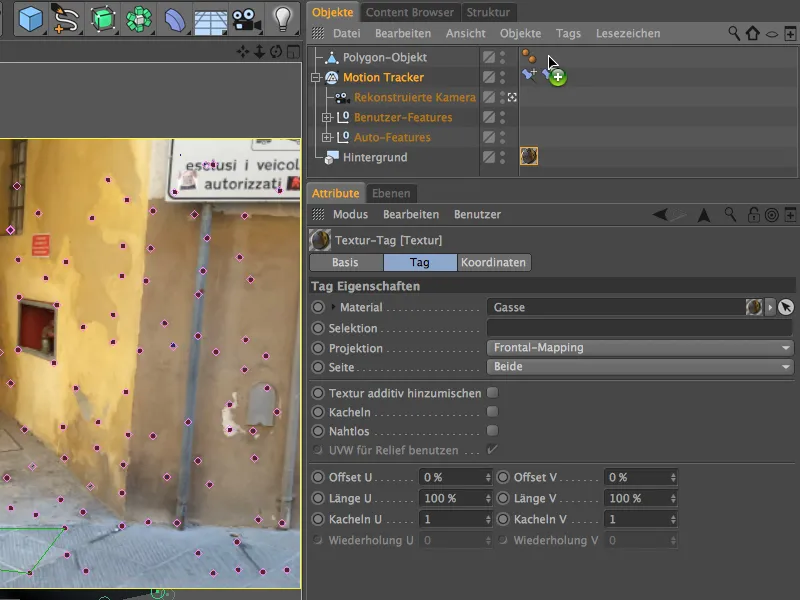Expand the Benutzer-Features group
This screenshot has height=600, width=800.
tap(327, 117)
